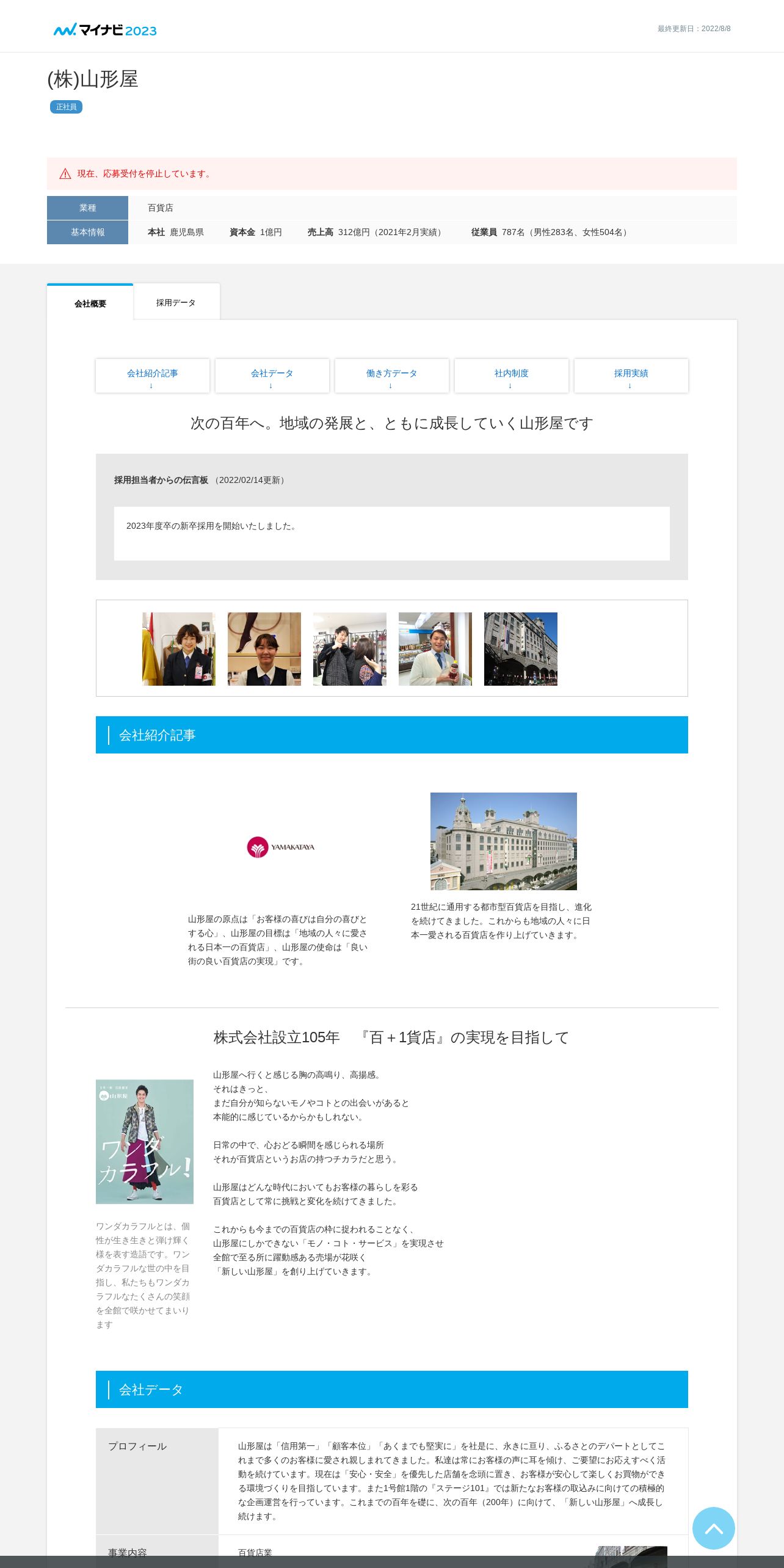Open photo of man holding a bottle
Viewport: 784px width, 1568px height.
click(x=435, y=648)
